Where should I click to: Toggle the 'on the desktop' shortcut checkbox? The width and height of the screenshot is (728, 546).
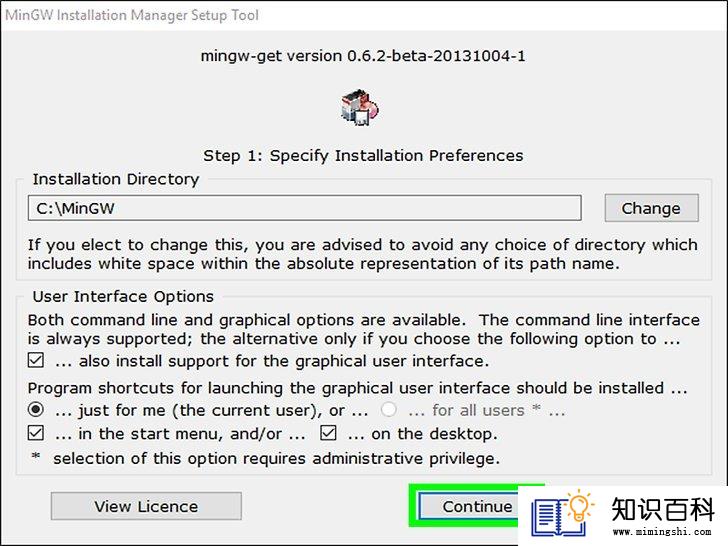(328, 433)
